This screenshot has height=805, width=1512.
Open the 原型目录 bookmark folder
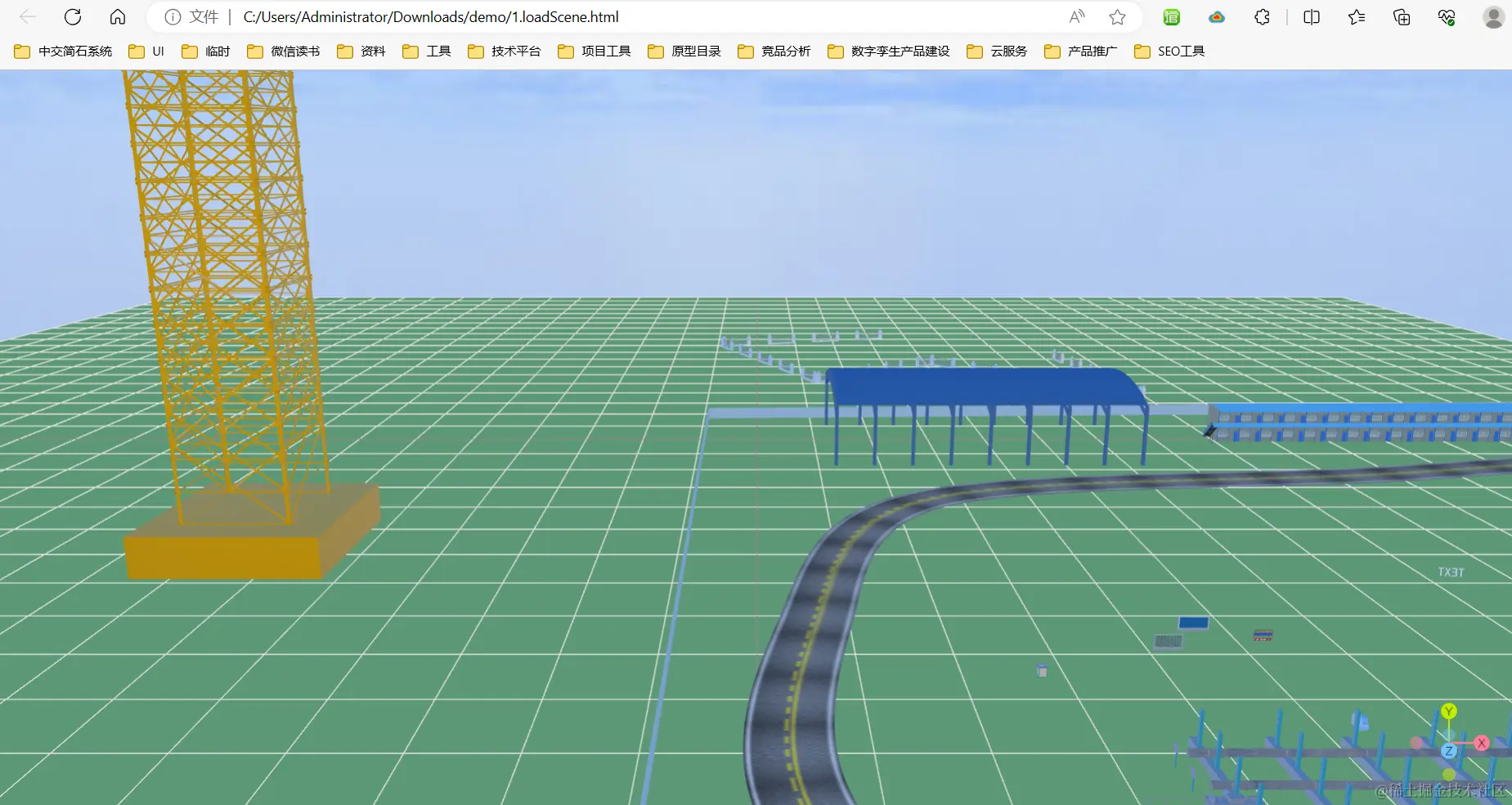[684, 51]
